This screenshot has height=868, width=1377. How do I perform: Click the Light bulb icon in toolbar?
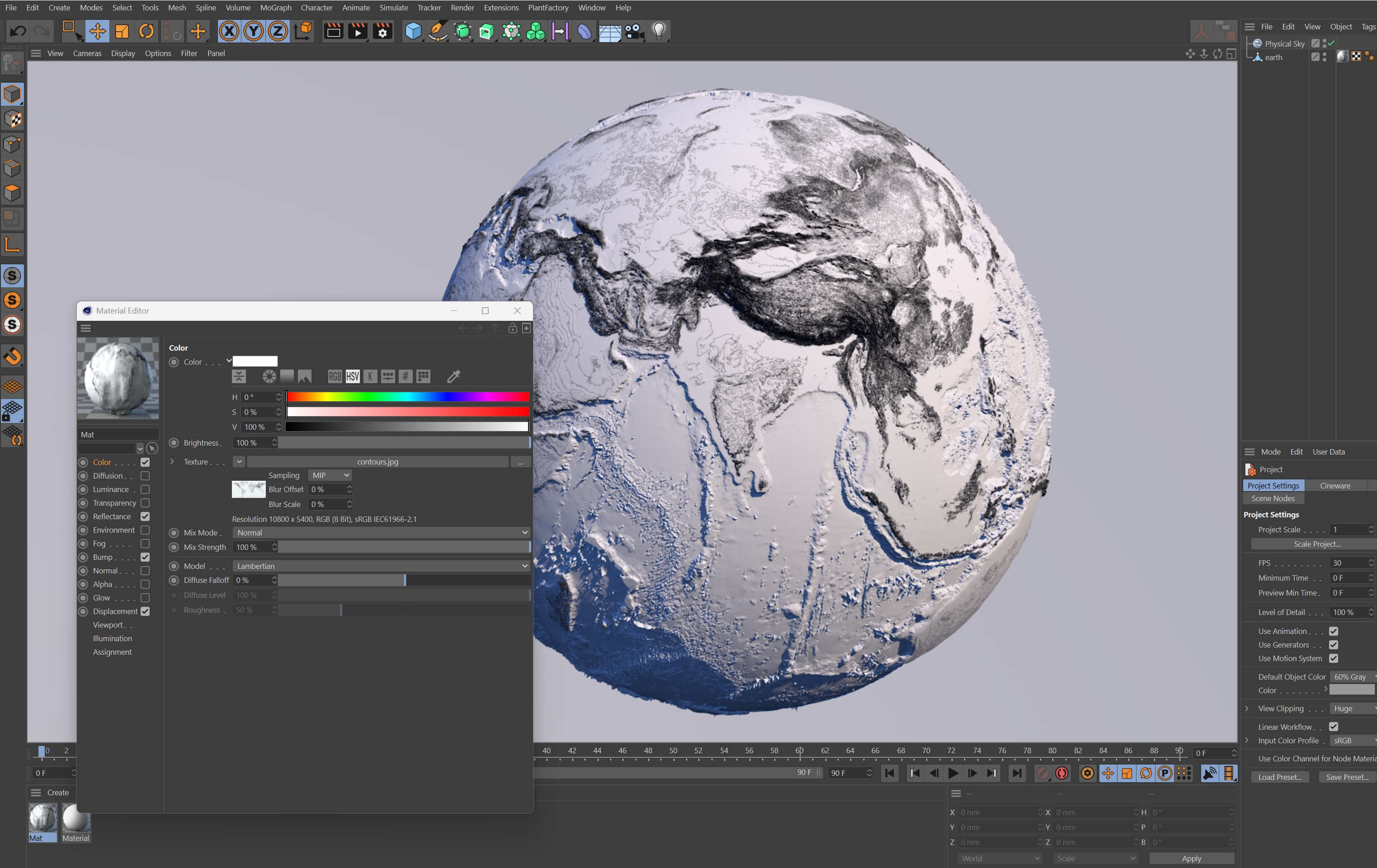[x=659, y=31]
